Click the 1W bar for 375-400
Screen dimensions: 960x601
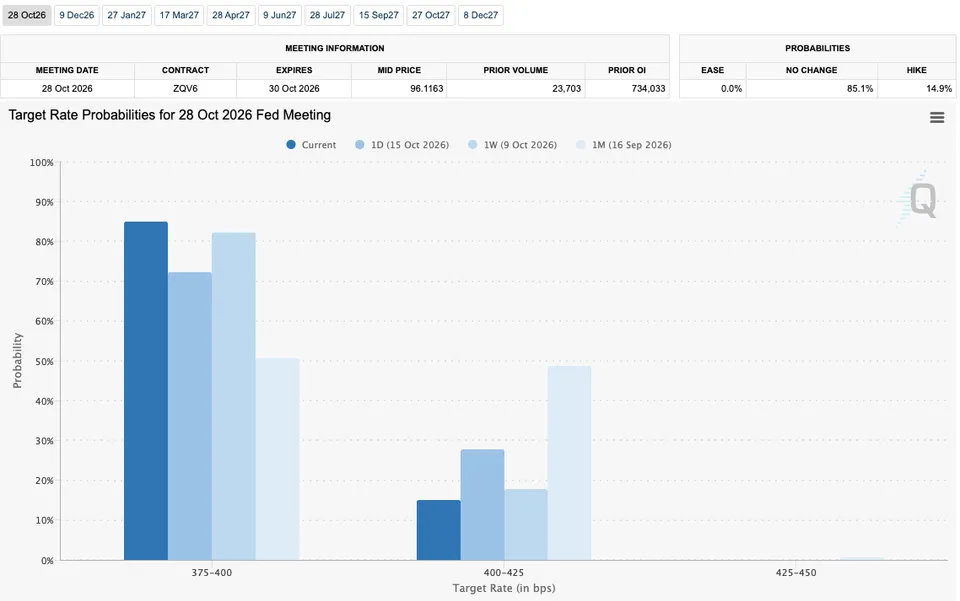click(234, 397)
